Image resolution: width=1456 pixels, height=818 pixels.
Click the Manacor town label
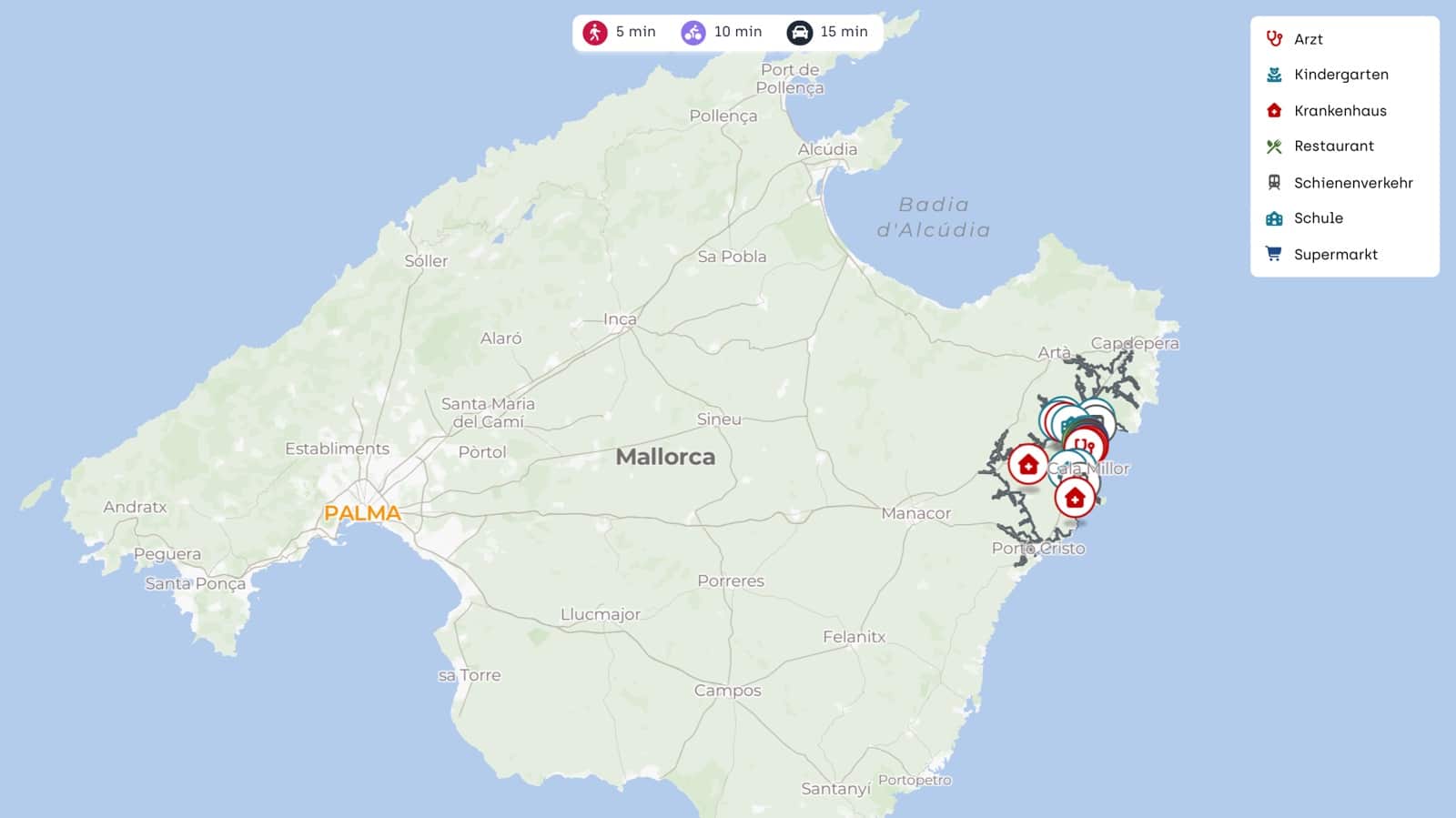coord(915,513)
